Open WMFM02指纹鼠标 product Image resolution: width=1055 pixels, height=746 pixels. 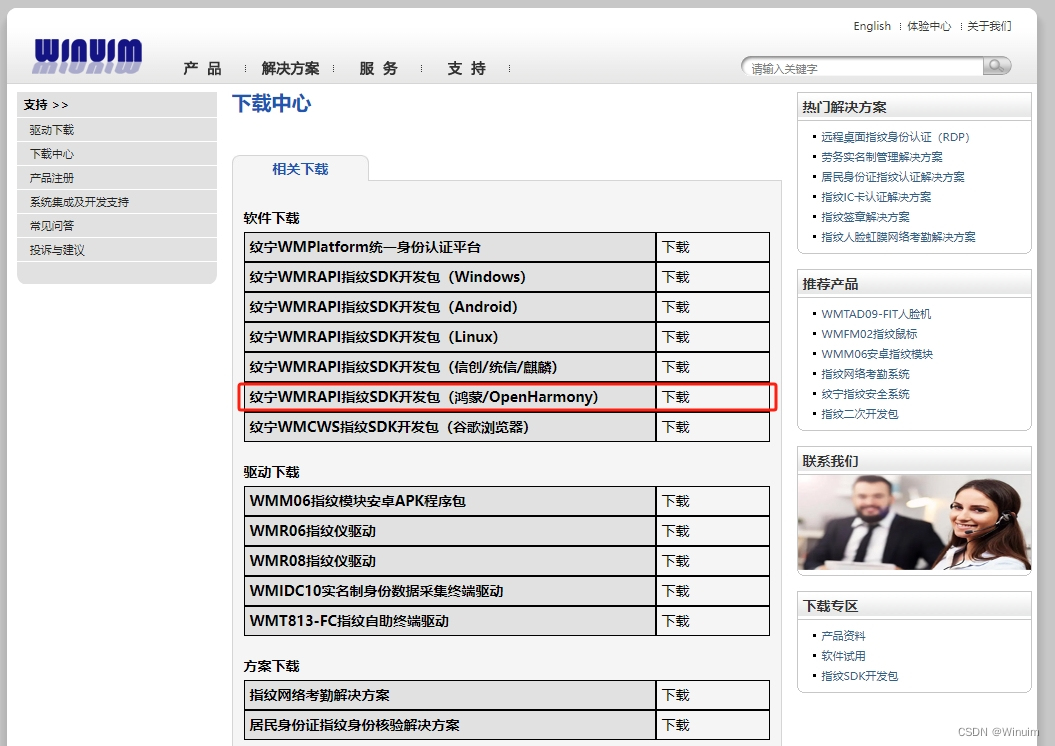point(869,334)
